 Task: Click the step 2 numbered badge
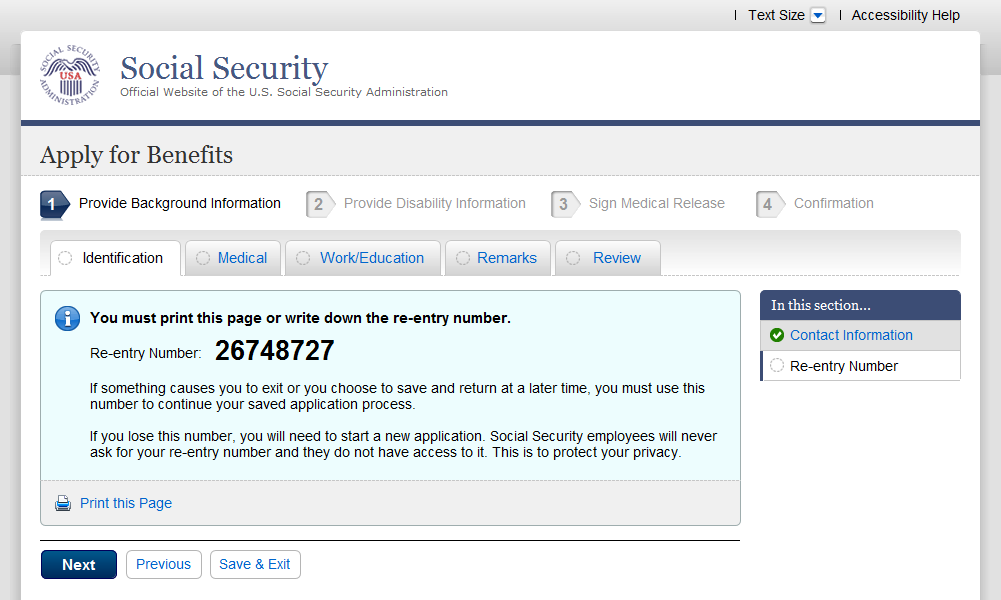click(320, 204)
